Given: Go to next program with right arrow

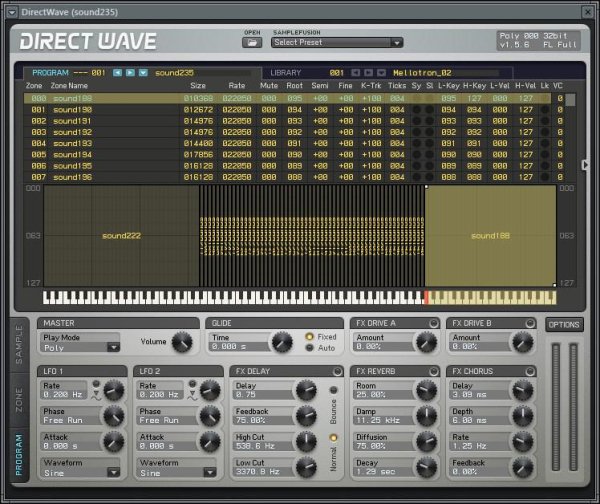Looking at the screenshot, I should (x=130, y=73).
